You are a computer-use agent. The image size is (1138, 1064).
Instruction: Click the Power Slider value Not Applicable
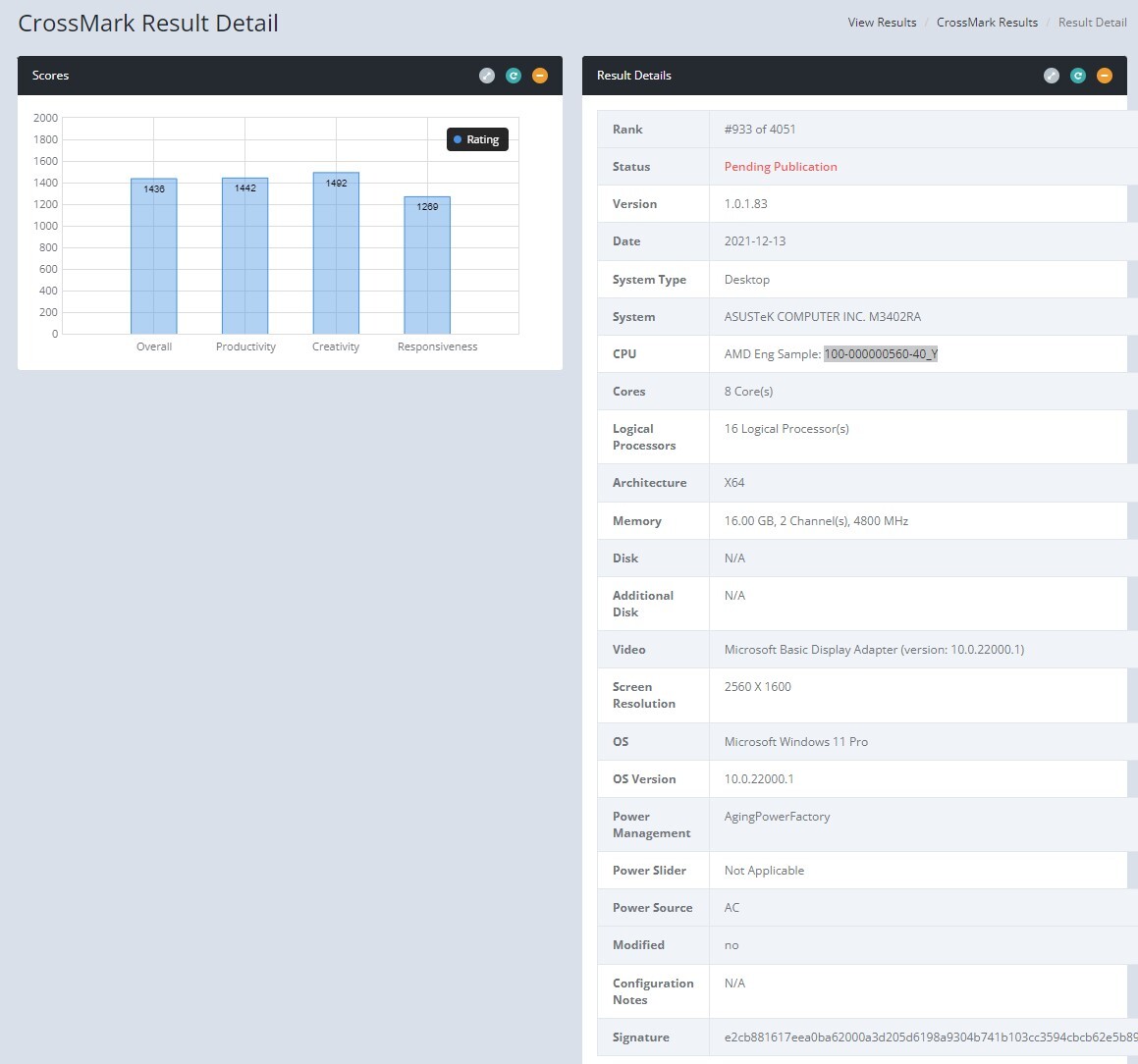(x=764, y=871)
